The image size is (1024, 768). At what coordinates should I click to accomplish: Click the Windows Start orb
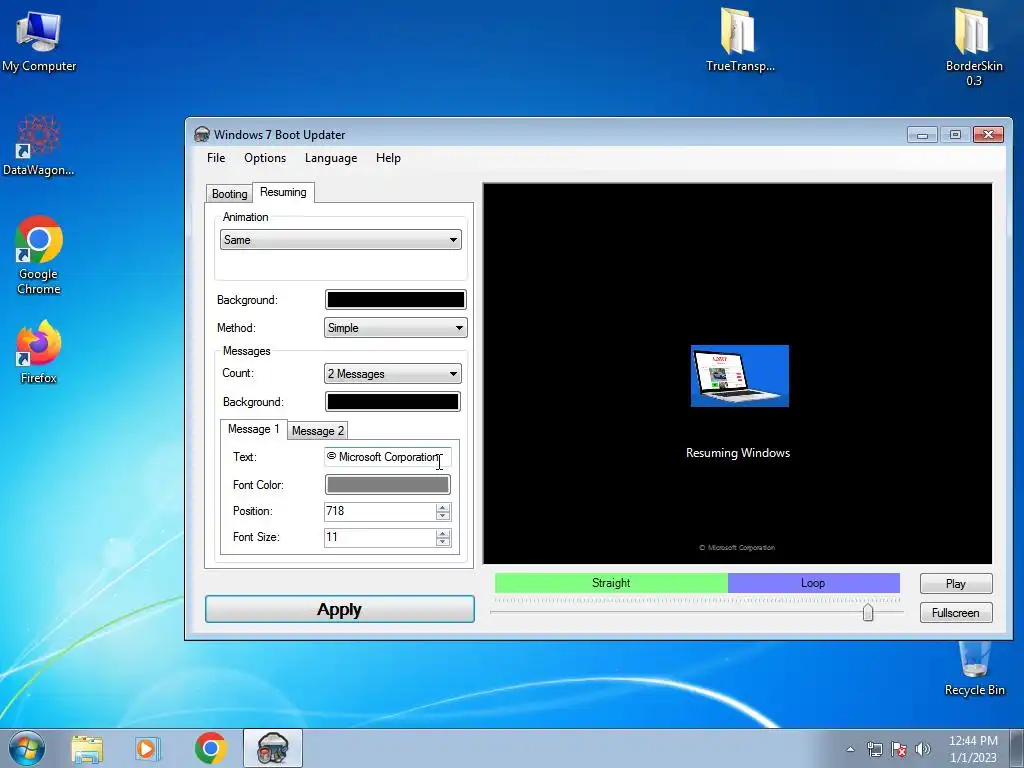[x=27, y=748]
